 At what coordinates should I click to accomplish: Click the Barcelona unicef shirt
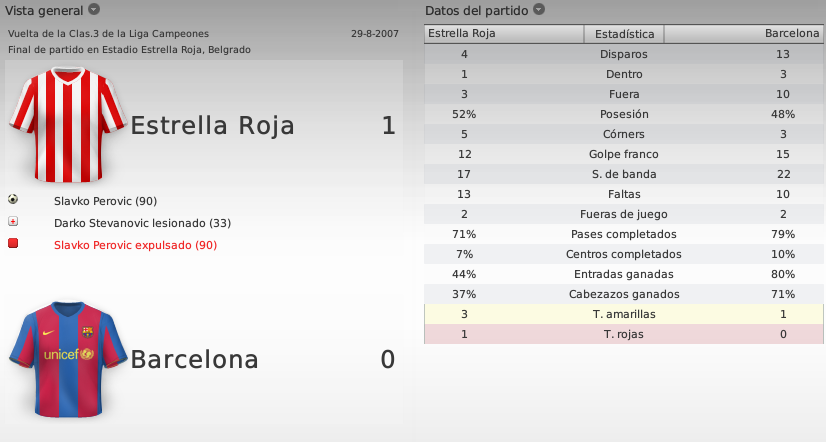tap(68, 359)
